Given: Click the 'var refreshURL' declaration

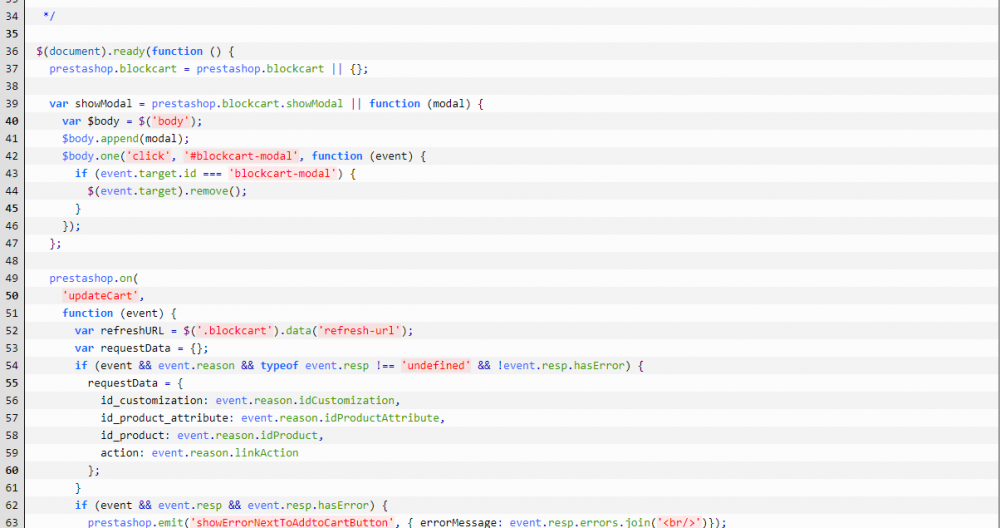Looking at the screenshot, I should pyautogui.click(x=119, y=330).
